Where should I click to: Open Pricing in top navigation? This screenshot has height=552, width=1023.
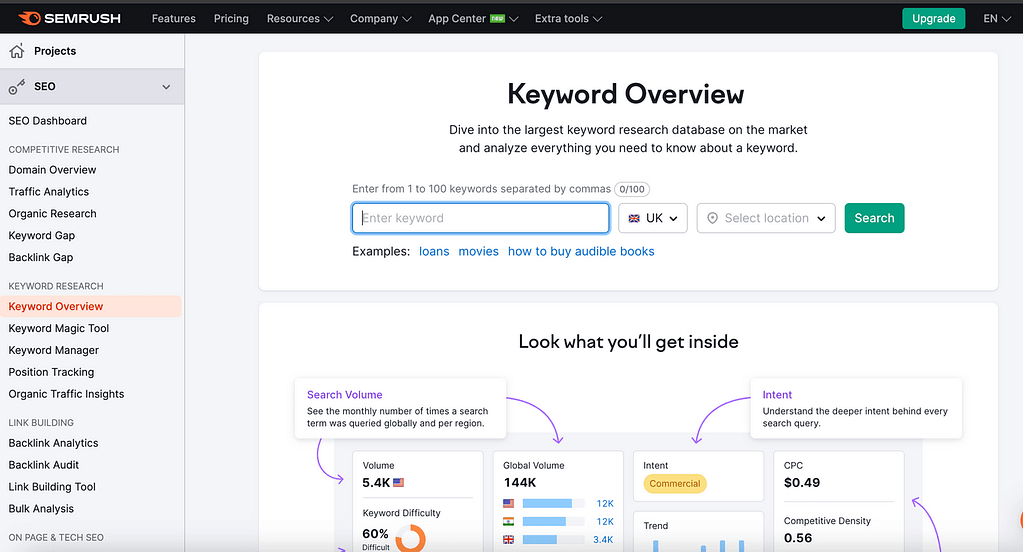click(x=231, y=19)
